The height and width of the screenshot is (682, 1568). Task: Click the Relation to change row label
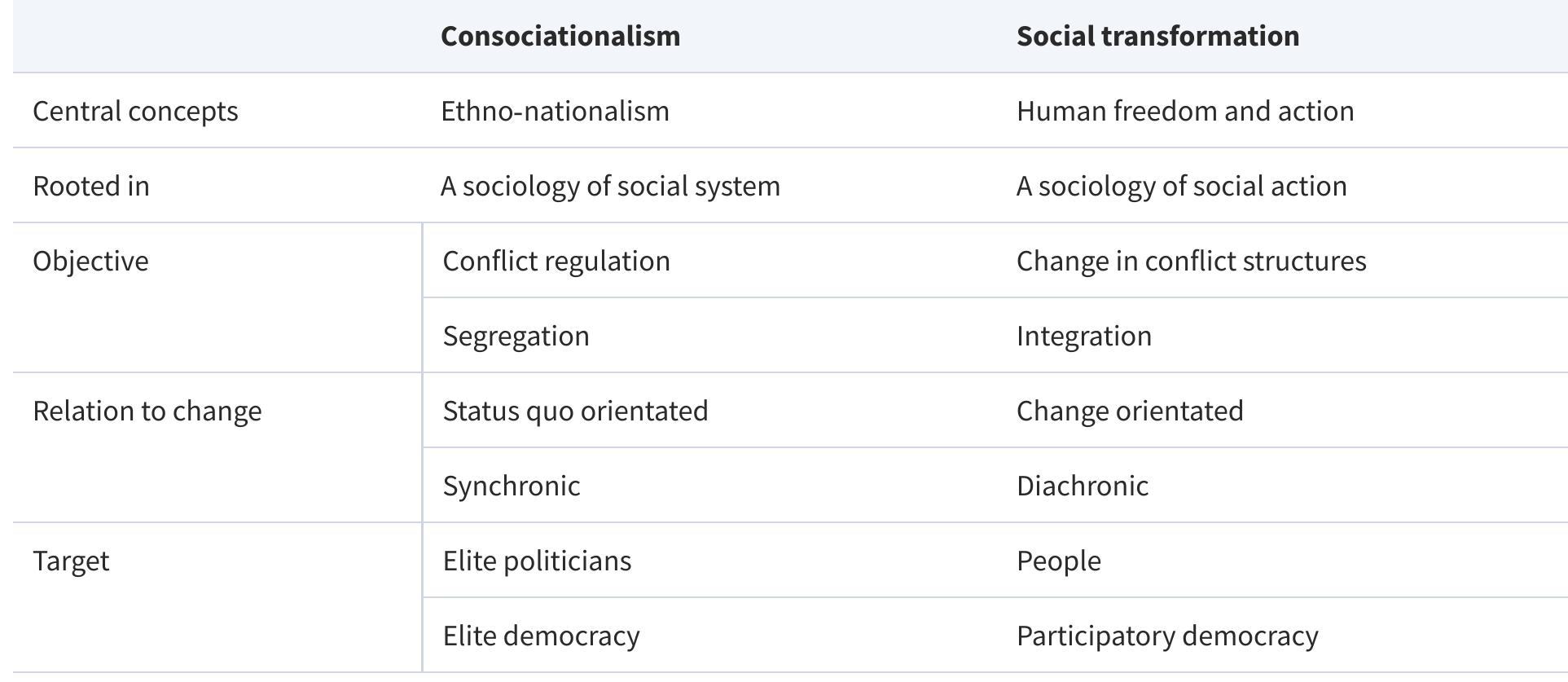147,411
